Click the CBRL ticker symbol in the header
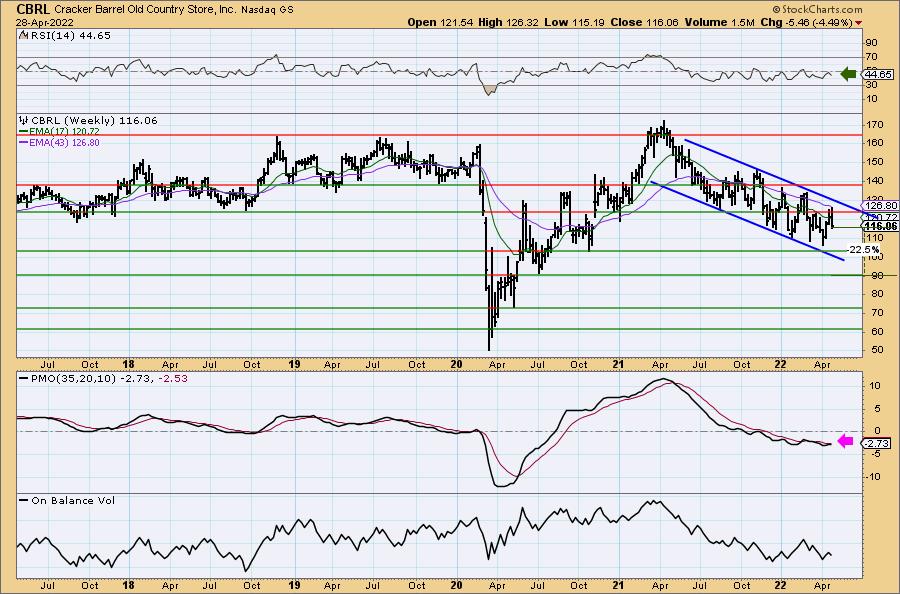 pos(33,9)
